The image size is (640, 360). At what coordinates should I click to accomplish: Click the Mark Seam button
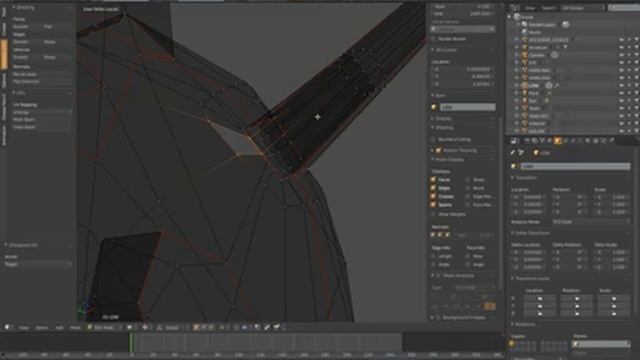[x=42, y=120]
